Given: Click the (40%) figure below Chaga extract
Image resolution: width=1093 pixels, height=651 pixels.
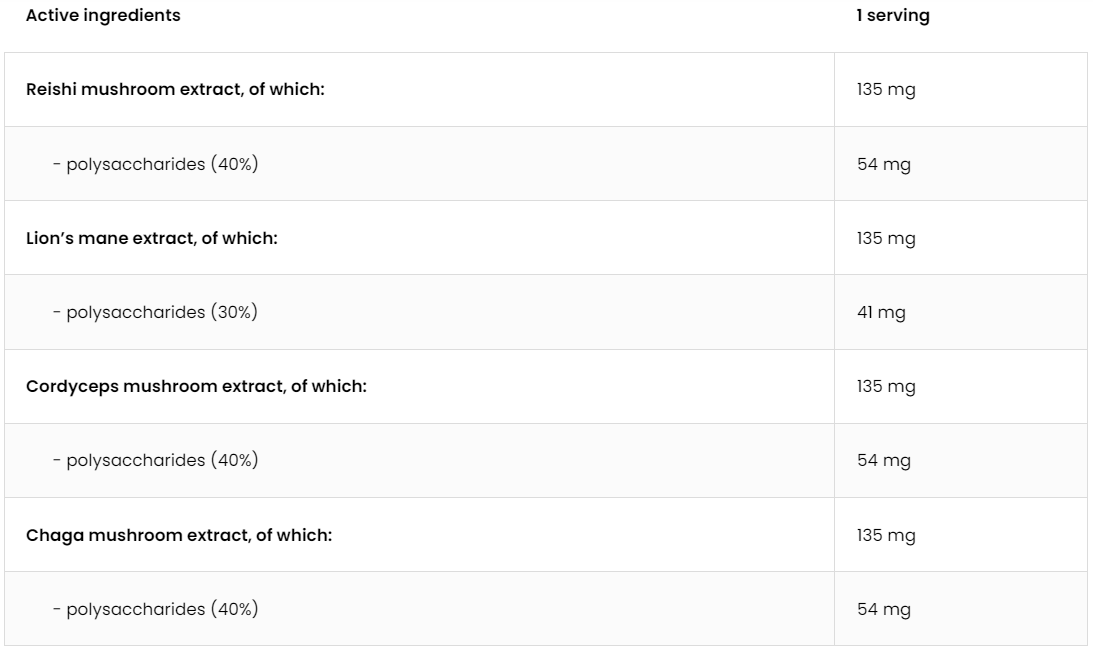Looking at the screenshot, I should click(234, 608).
